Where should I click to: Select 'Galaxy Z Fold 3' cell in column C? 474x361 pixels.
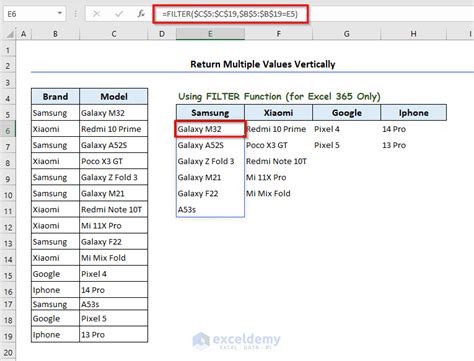pyautogui.click(x=114, y=177)
